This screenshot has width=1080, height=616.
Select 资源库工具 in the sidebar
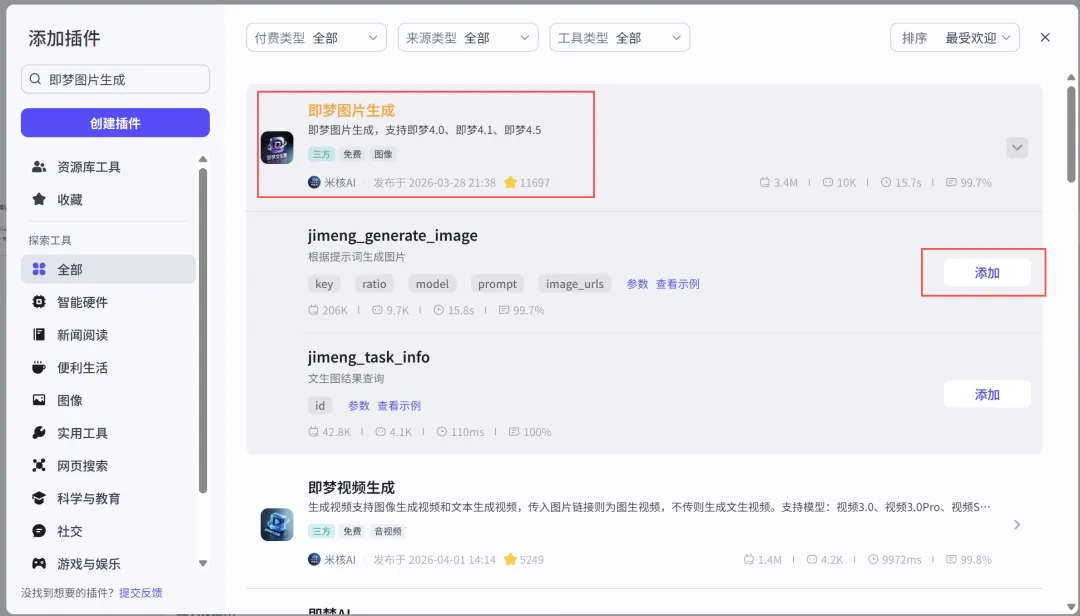108,167
